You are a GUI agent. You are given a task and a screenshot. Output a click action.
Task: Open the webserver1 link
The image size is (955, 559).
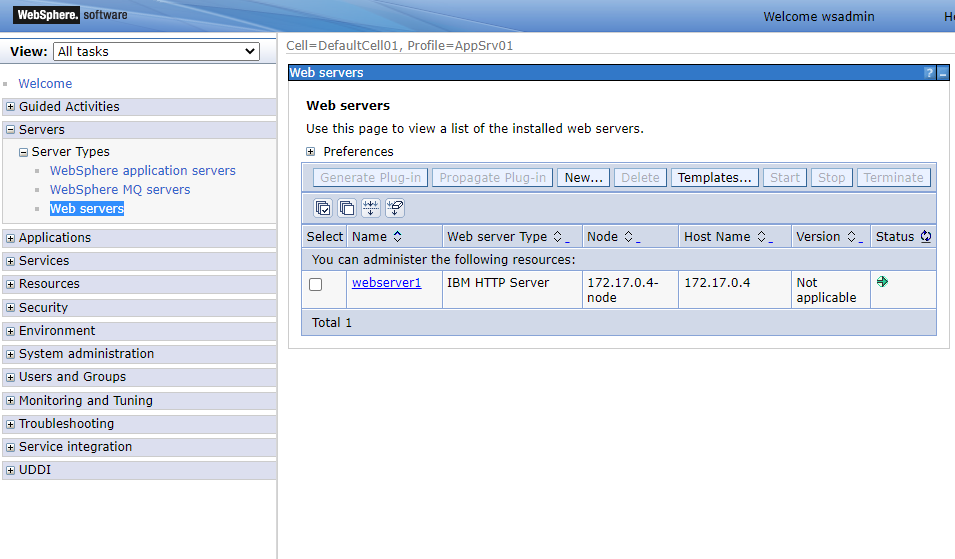click(x=386, y=283)
